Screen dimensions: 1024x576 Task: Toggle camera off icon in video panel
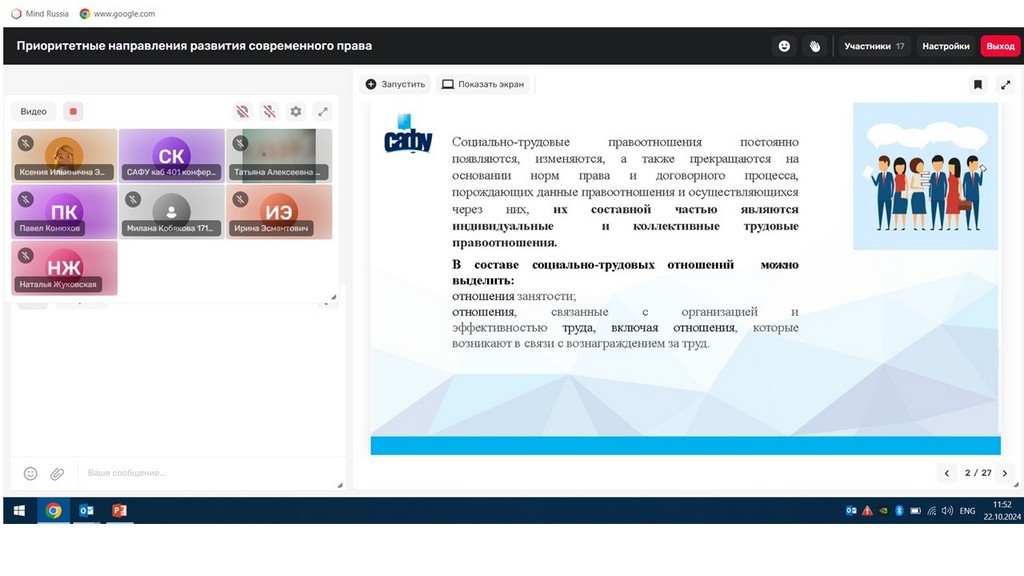pos(242,112)
